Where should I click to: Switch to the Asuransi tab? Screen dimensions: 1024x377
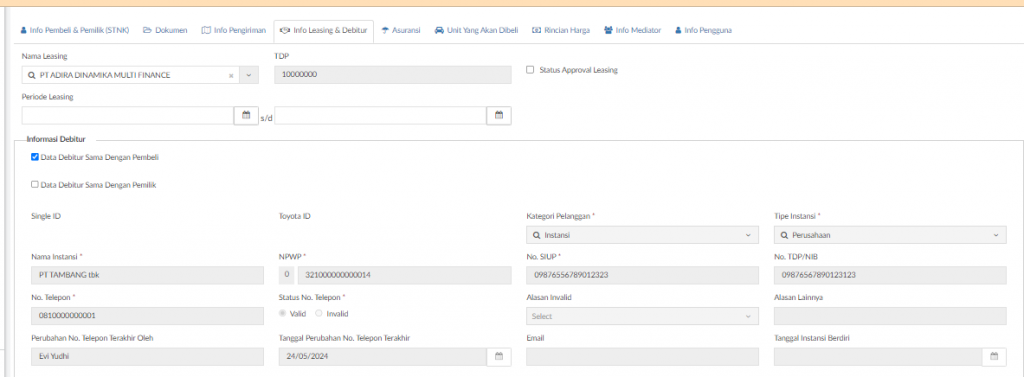(x=401, y=31)
